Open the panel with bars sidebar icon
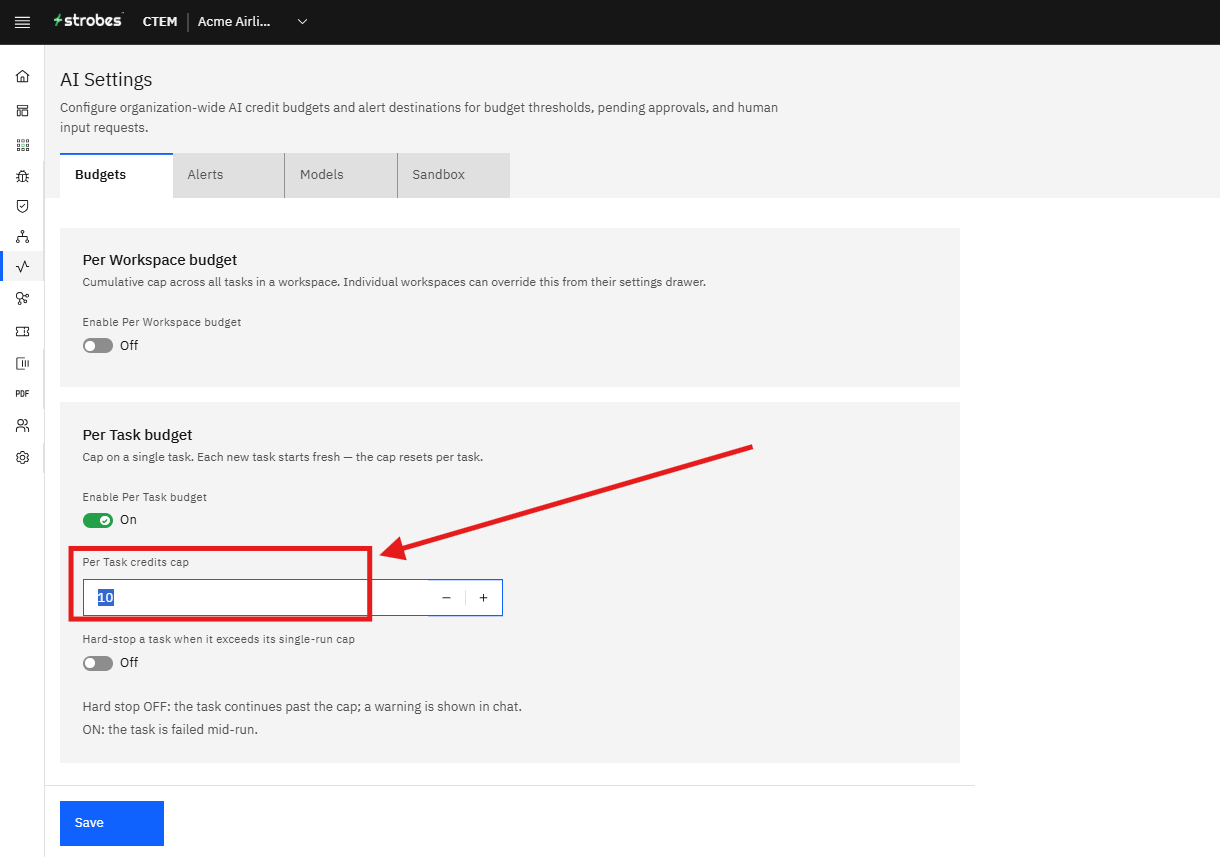Image resolution: width=1220 pixels, height=857 pixels. (x=22, y=363)
